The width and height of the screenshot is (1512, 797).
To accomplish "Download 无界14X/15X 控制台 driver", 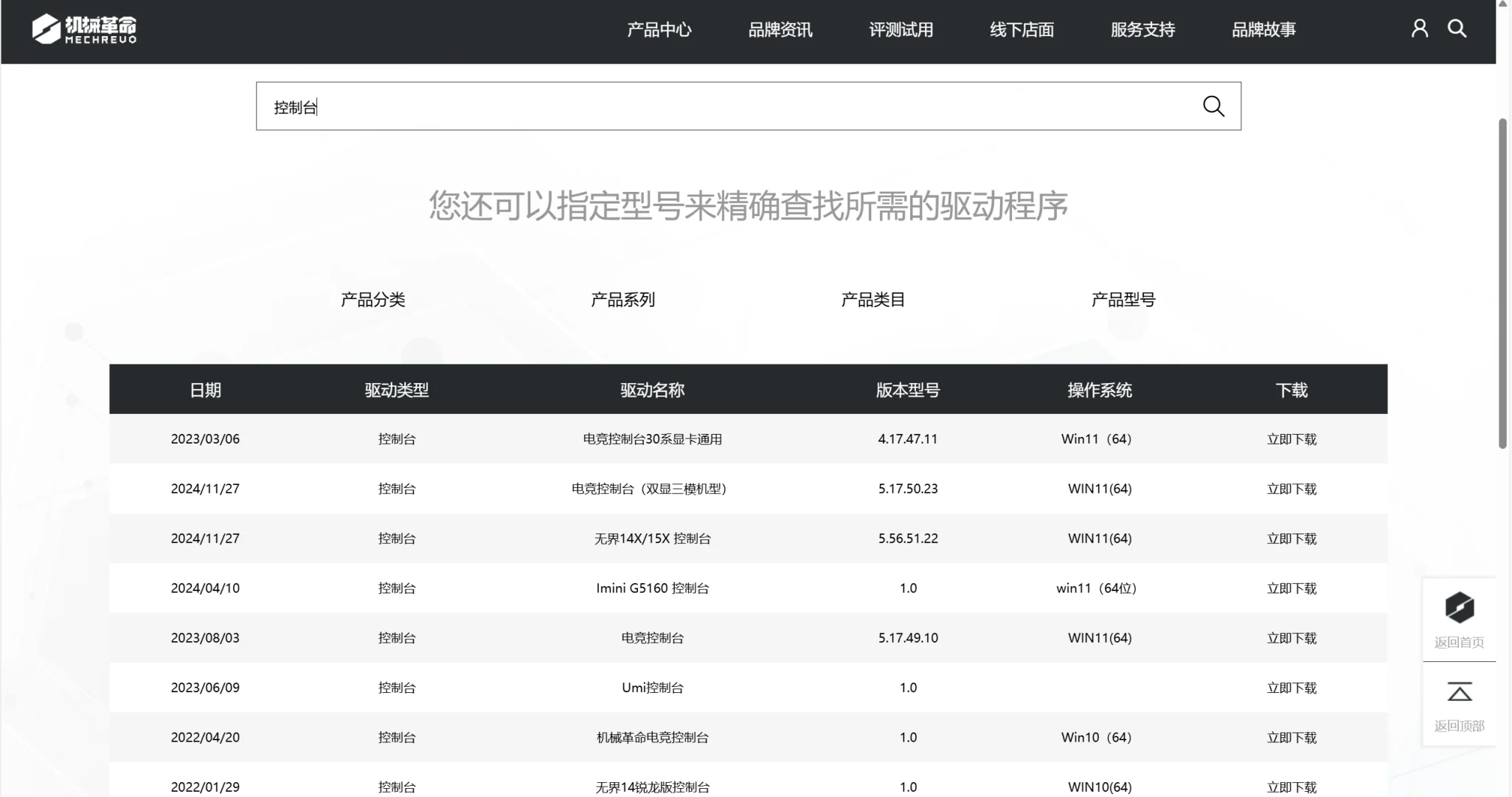I will point(1291,539).
